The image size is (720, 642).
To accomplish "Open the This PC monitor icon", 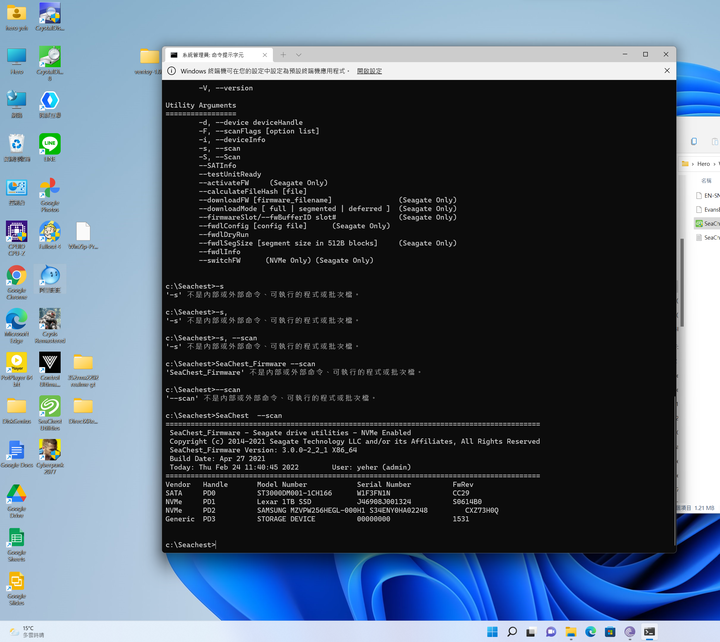I will tap(17, 61).
